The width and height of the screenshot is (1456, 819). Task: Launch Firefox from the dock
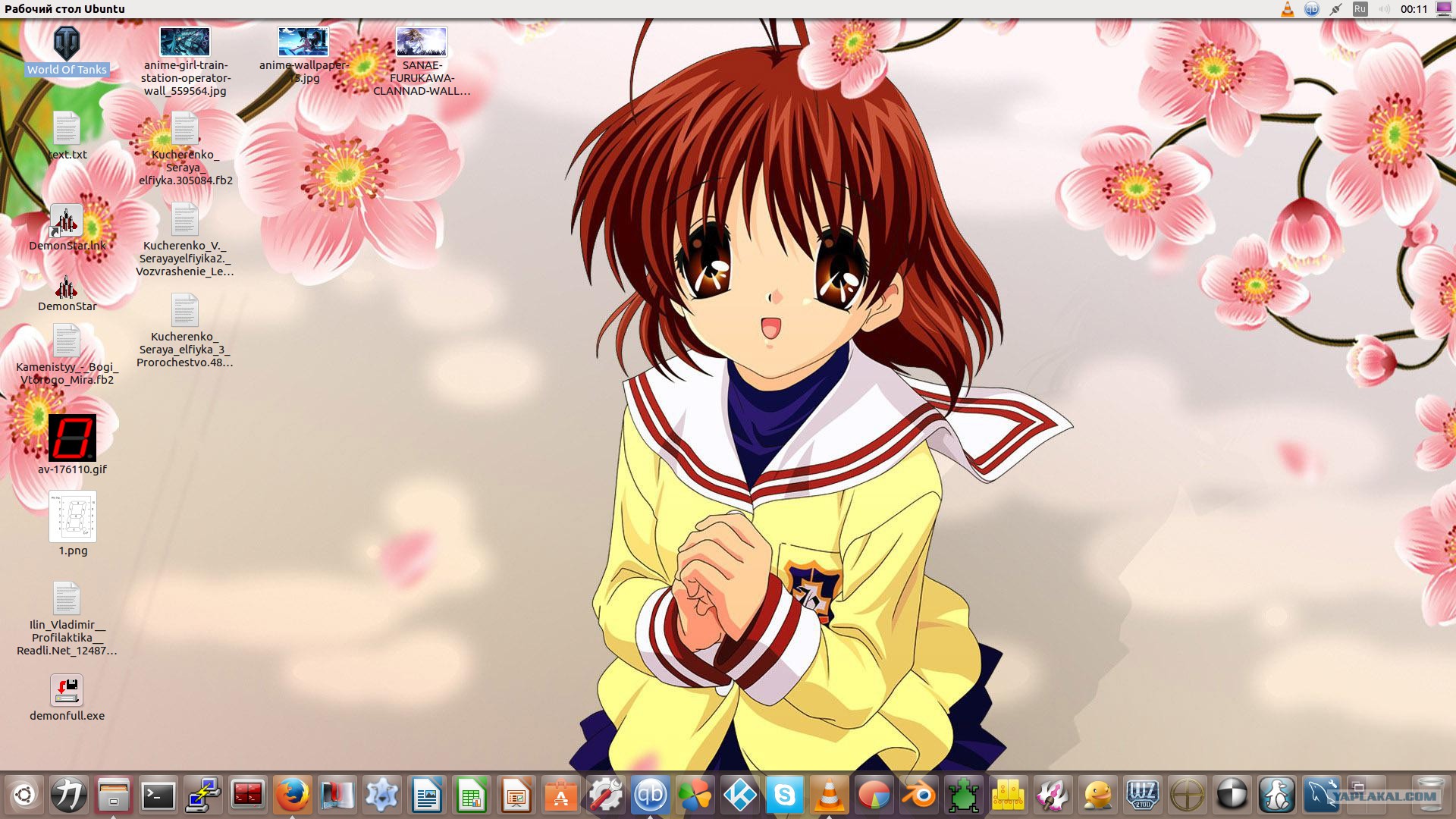point(292,795)
